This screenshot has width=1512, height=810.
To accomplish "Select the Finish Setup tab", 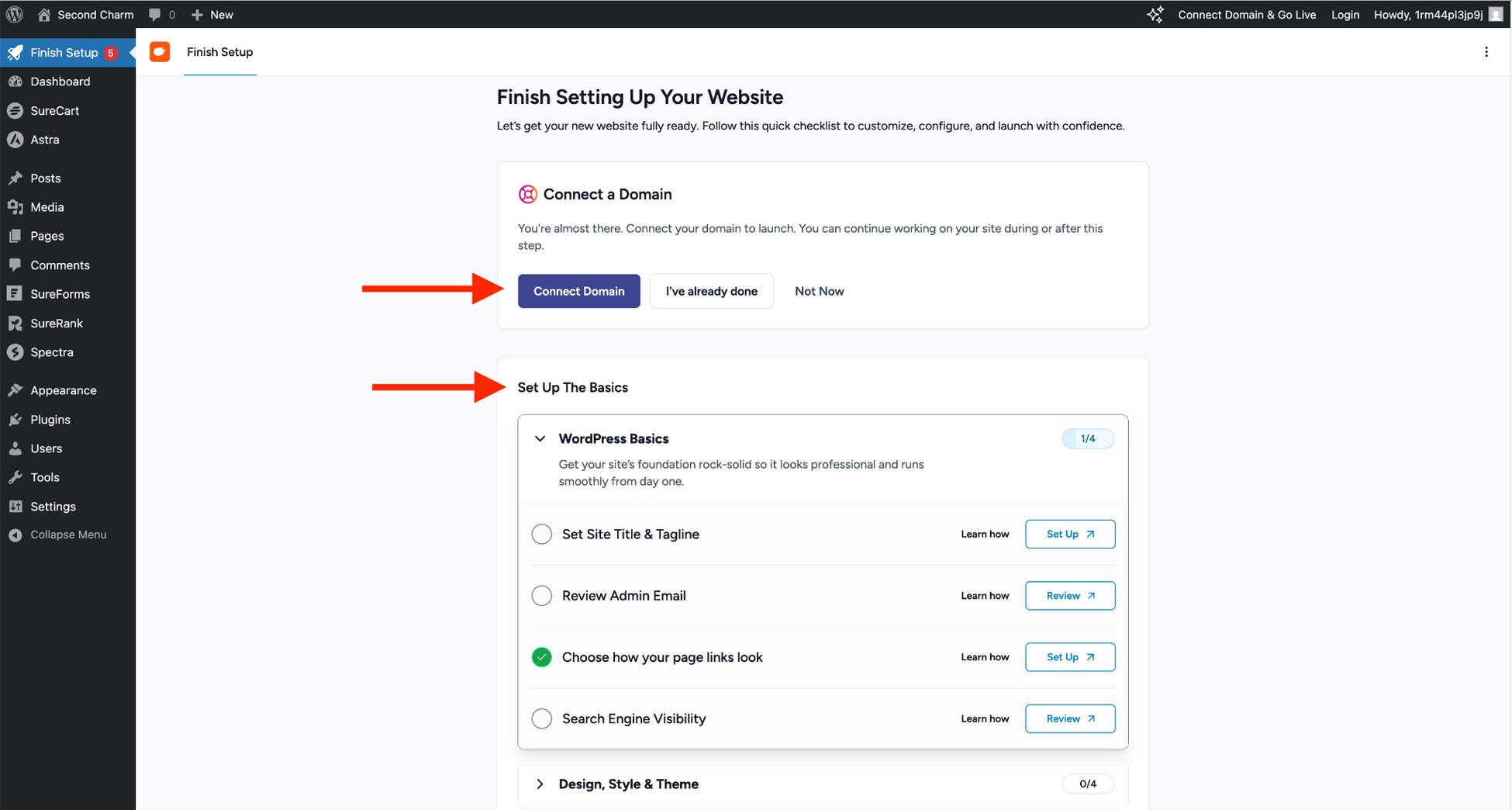I will pos(219,52).
